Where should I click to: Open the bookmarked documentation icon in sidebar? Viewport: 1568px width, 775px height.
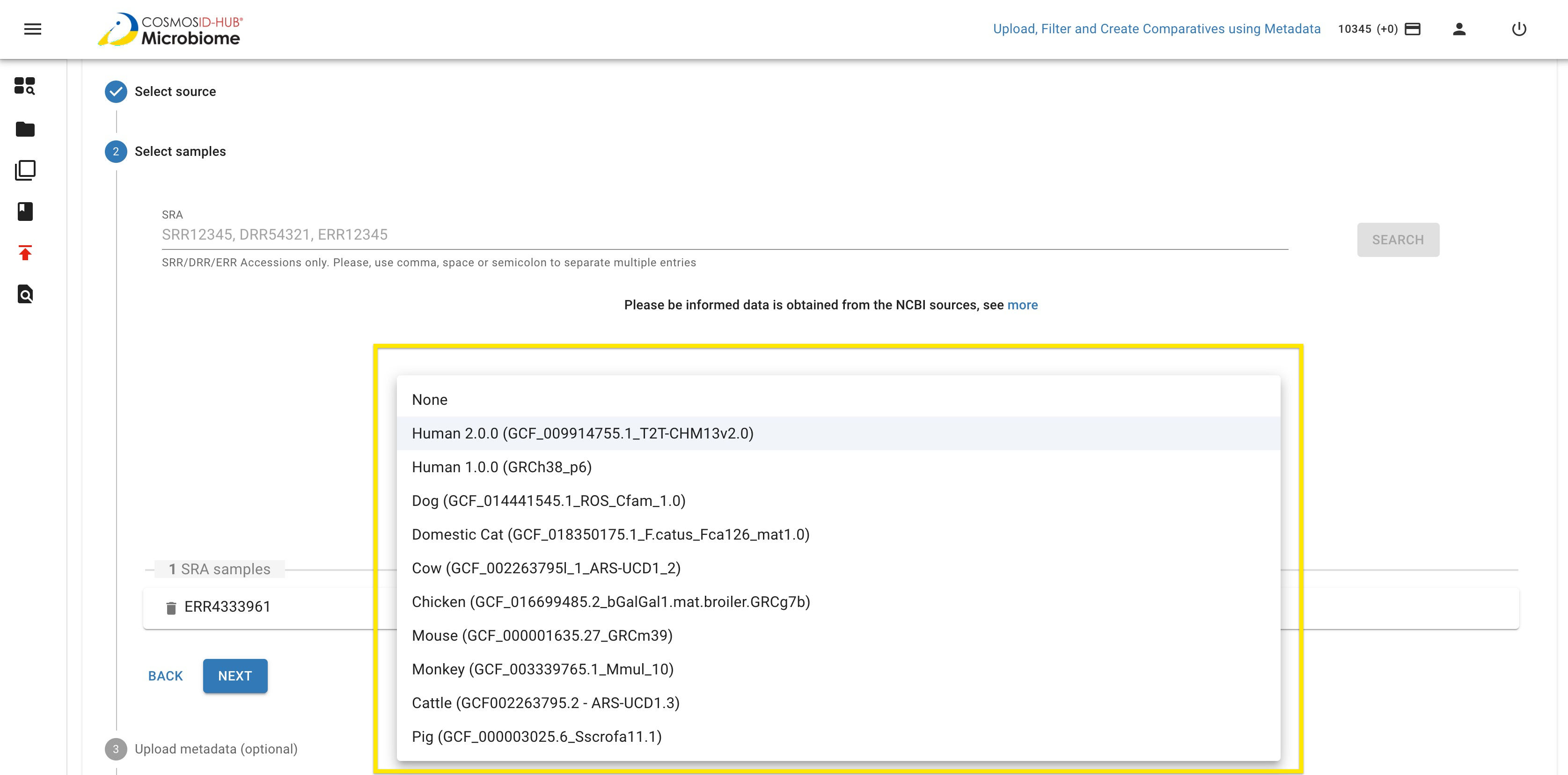(x=24, y=211)
